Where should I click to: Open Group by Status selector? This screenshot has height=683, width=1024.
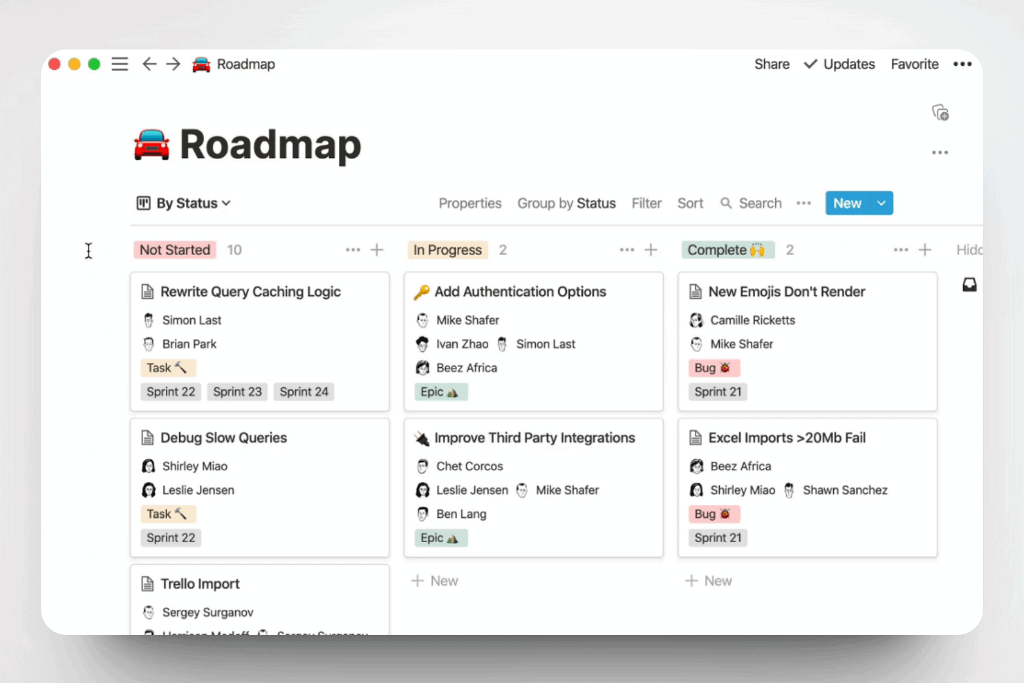566,203
